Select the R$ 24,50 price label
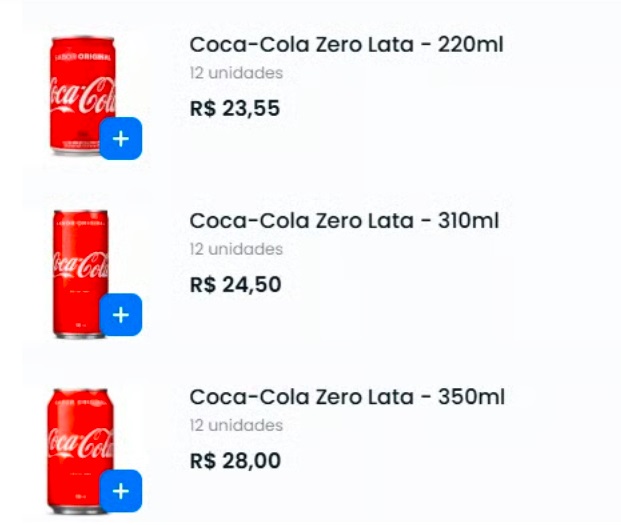The width and height of the screenshot is (621, 525). tap(235, 285)
